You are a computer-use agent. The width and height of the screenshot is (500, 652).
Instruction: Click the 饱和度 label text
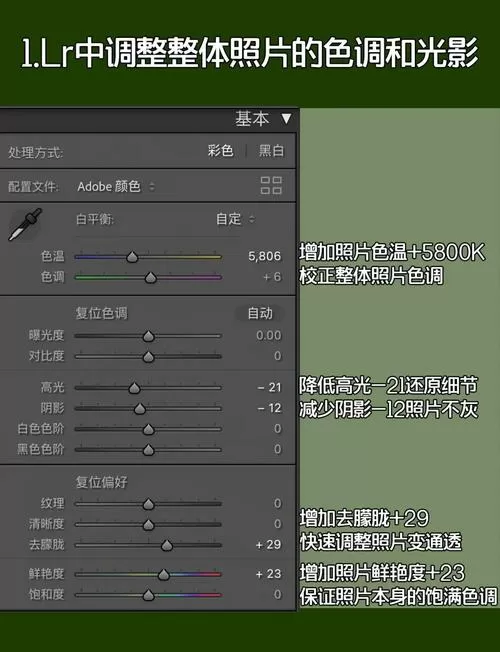pyautogui.click(x=46, y=595)
